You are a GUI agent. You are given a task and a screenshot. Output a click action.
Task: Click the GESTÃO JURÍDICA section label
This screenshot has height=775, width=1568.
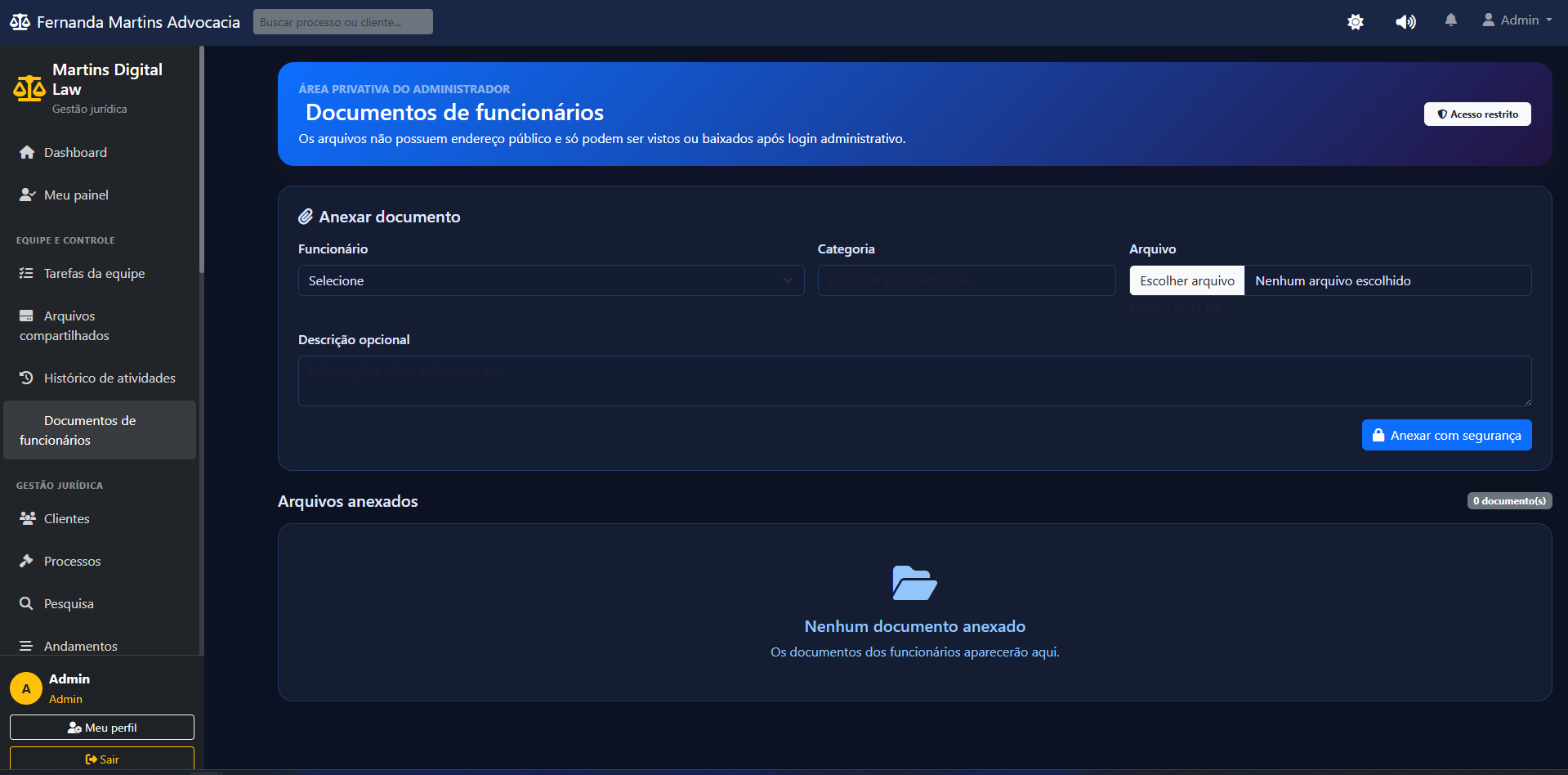pyautogui.click(x=60, y=486)
